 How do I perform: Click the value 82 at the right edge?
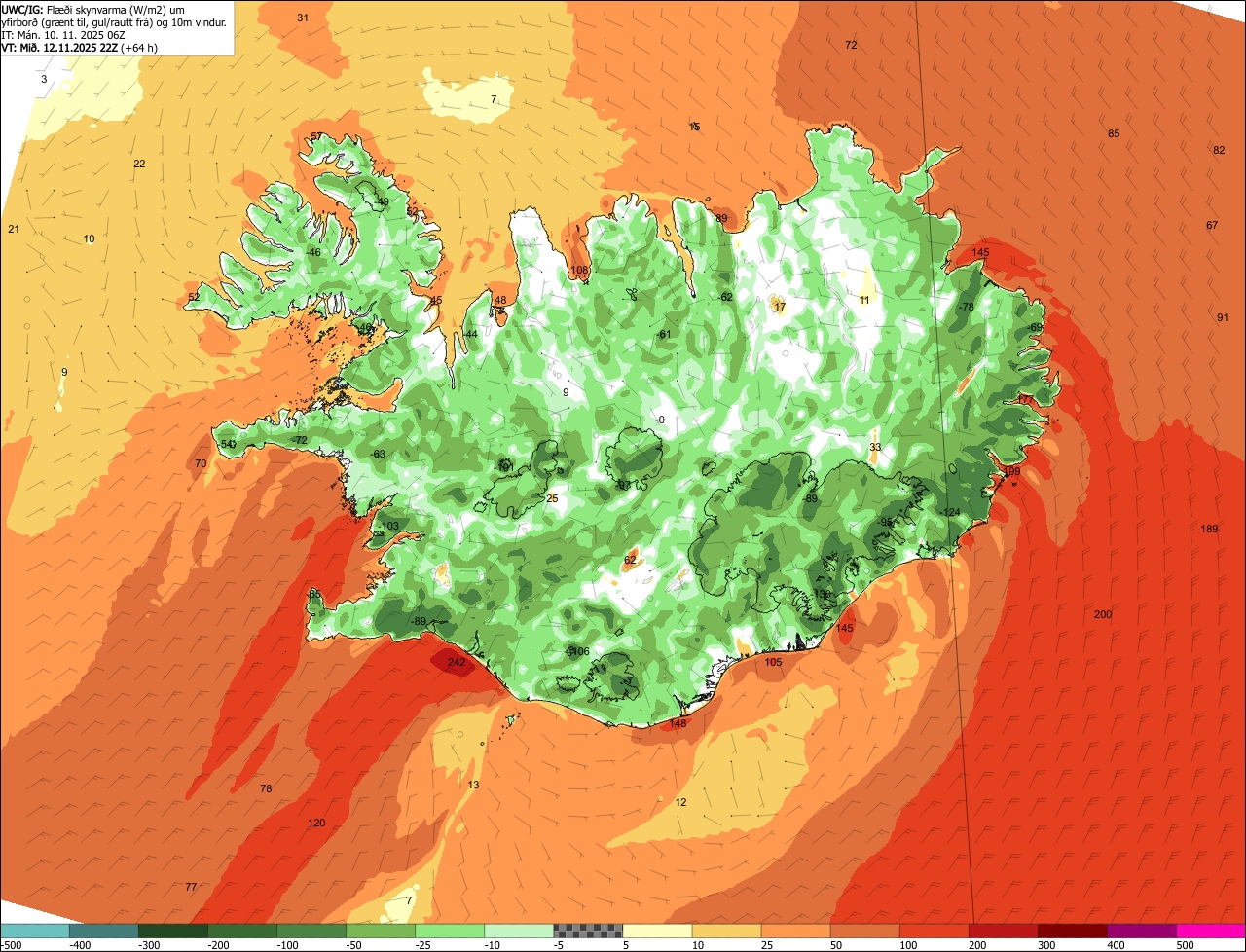1219,150
